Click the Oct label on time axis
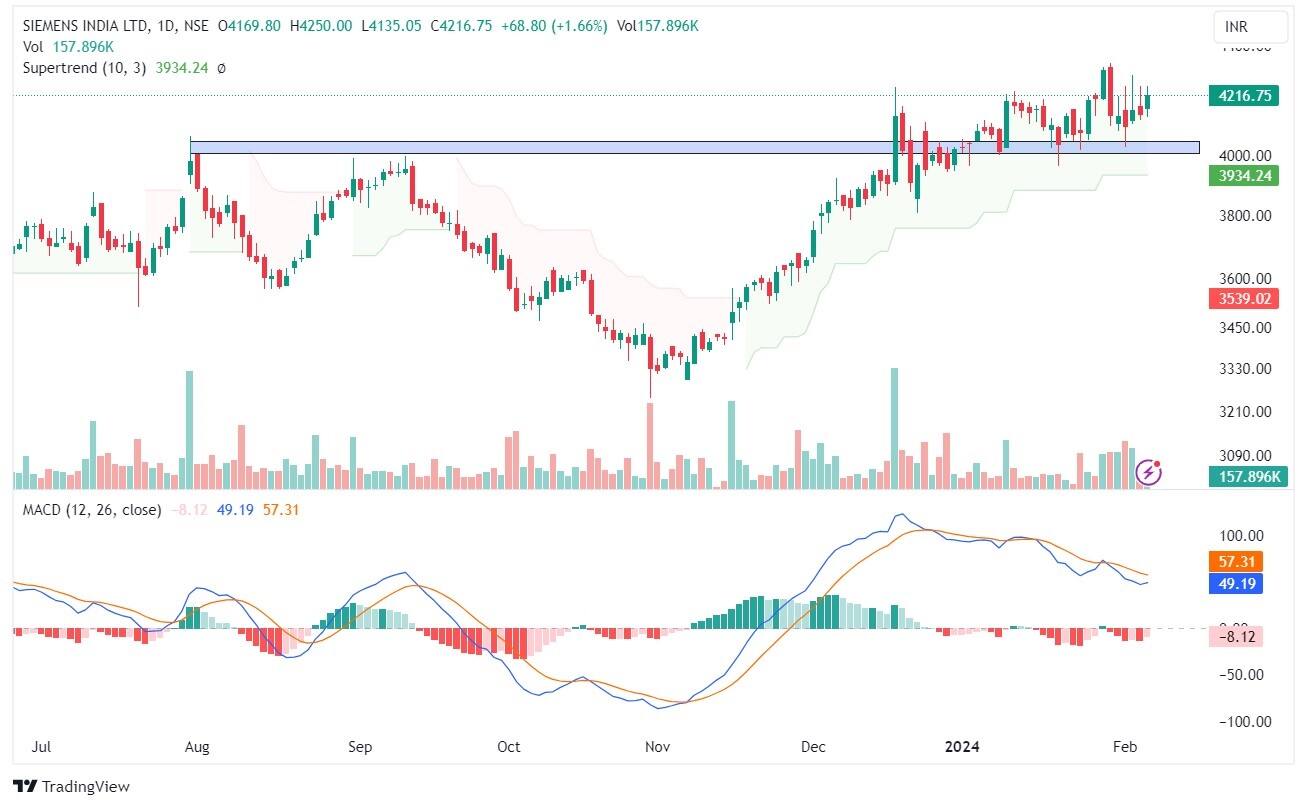 click(509, 747)
